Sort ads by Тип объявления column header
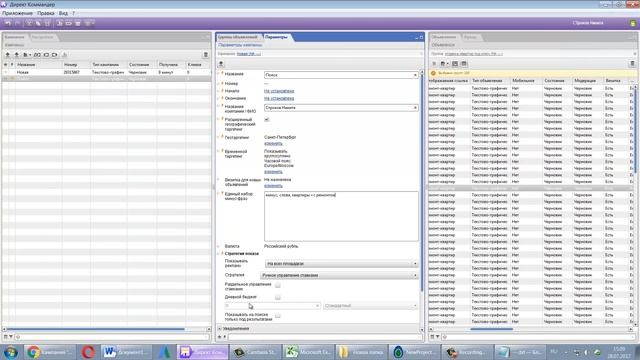The width and height of the screenshot is (640, 360). pos(490,81)
